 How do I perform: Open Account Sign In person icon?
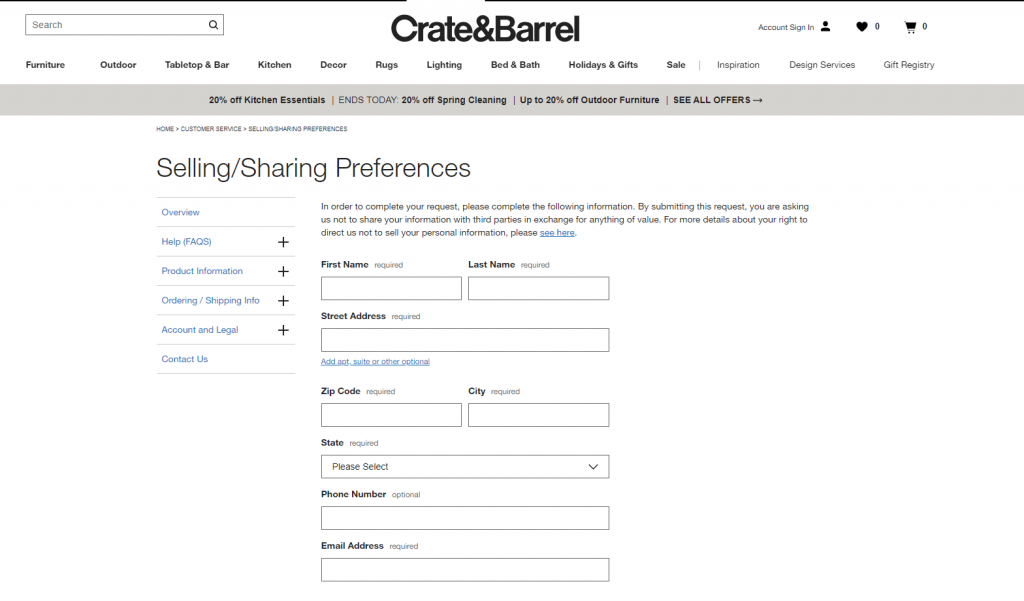tap(824, 27)
